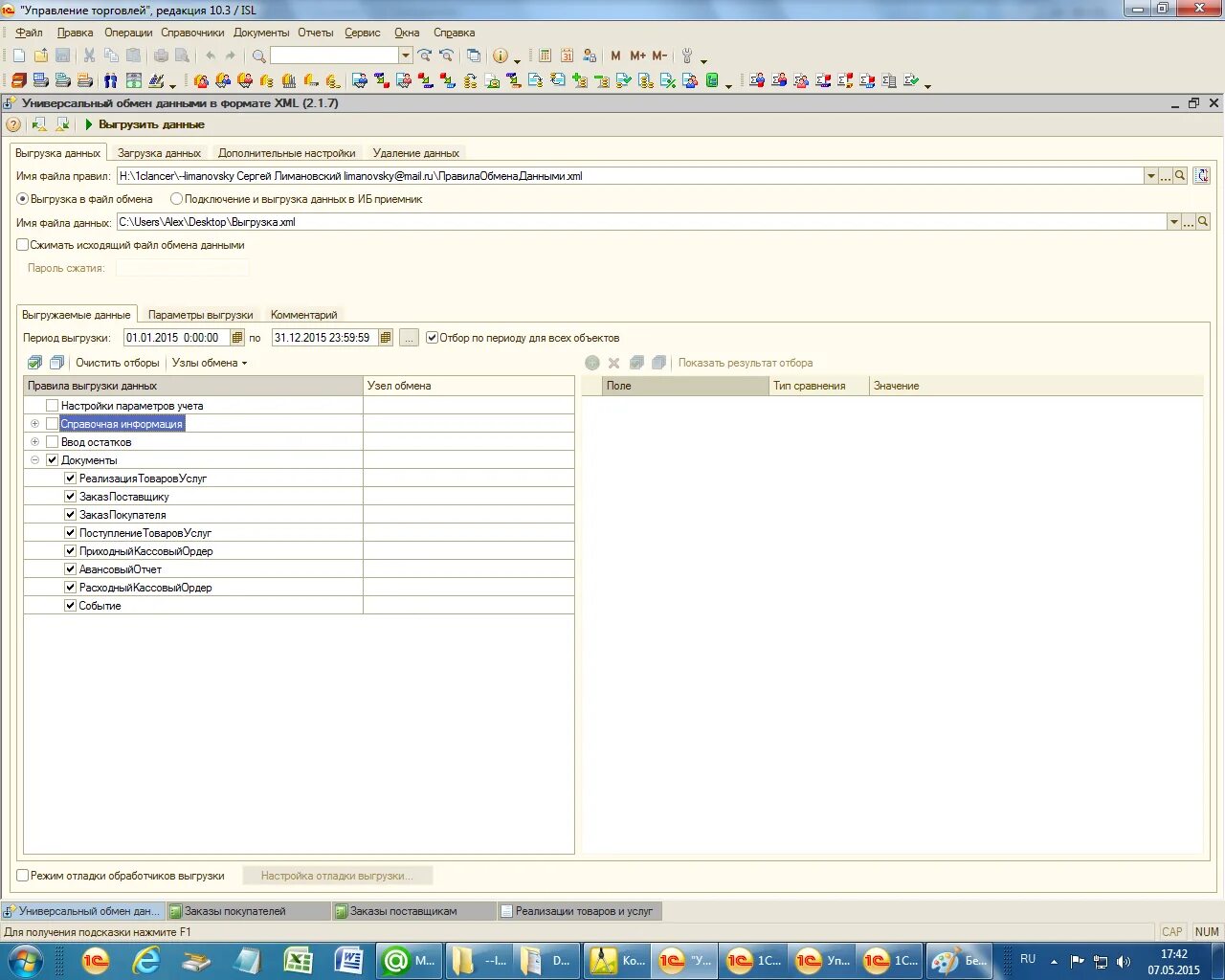Click the Cut scissors icon
This screenshot has width=1225, height=980.
tap(89, 56)
